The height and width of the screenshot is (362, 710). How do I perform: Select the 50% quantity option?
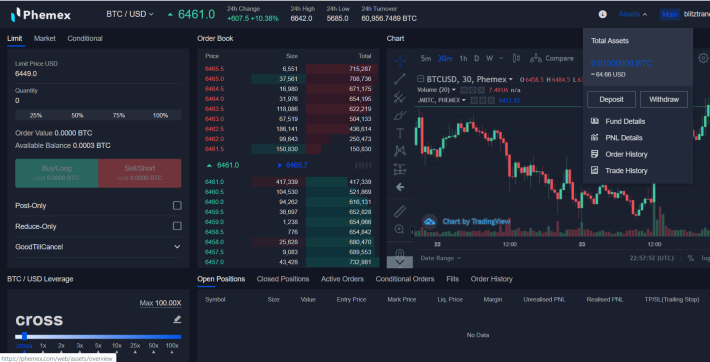[x=77, y=116]
